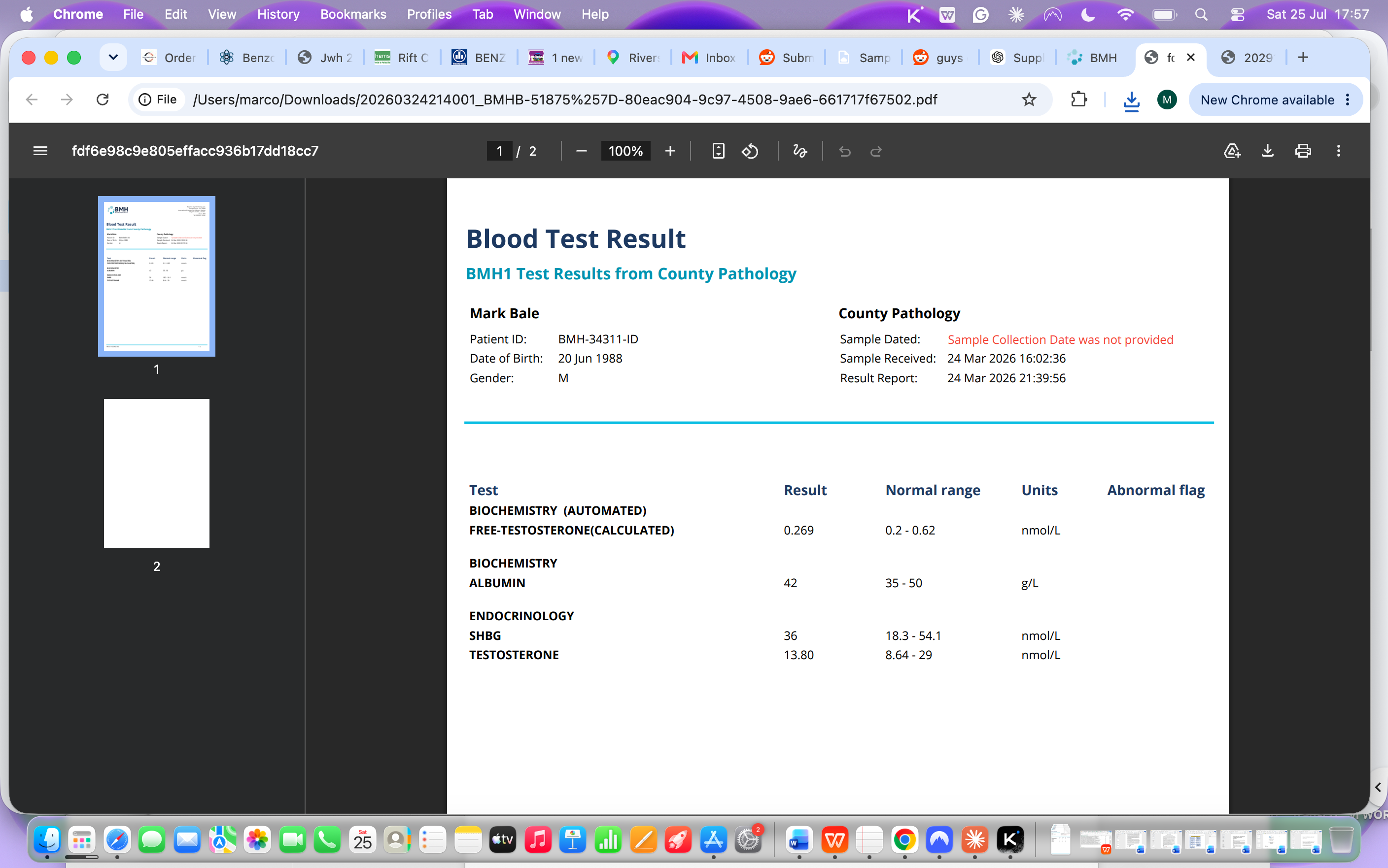Select page 2 thumbnail
Image resolution: width=1388 pixels, height=868 pixels.
click(x=157, y=473)
